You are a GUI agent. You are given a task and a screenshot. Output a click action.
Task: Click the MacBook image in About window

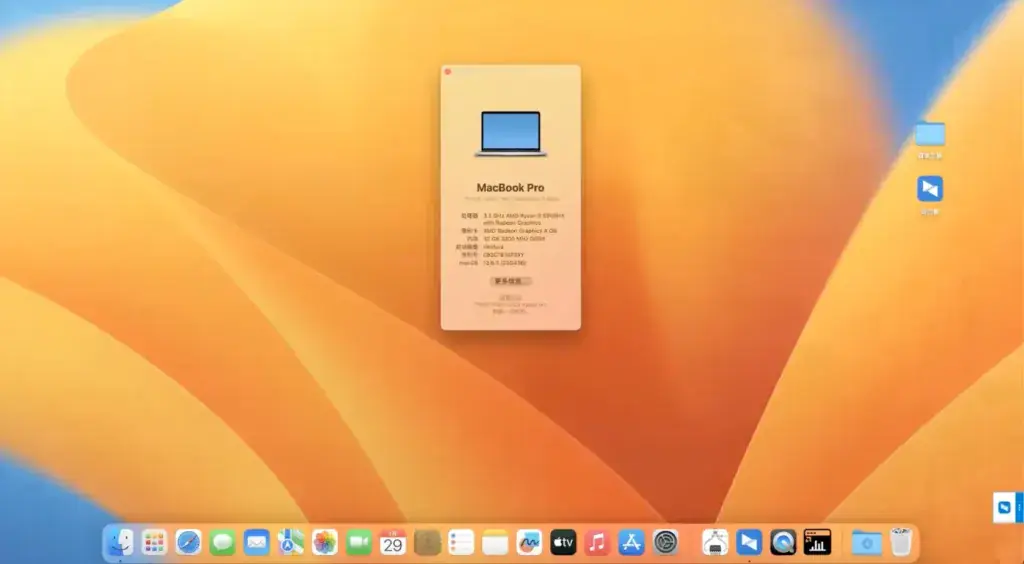[x=511, y=134]
